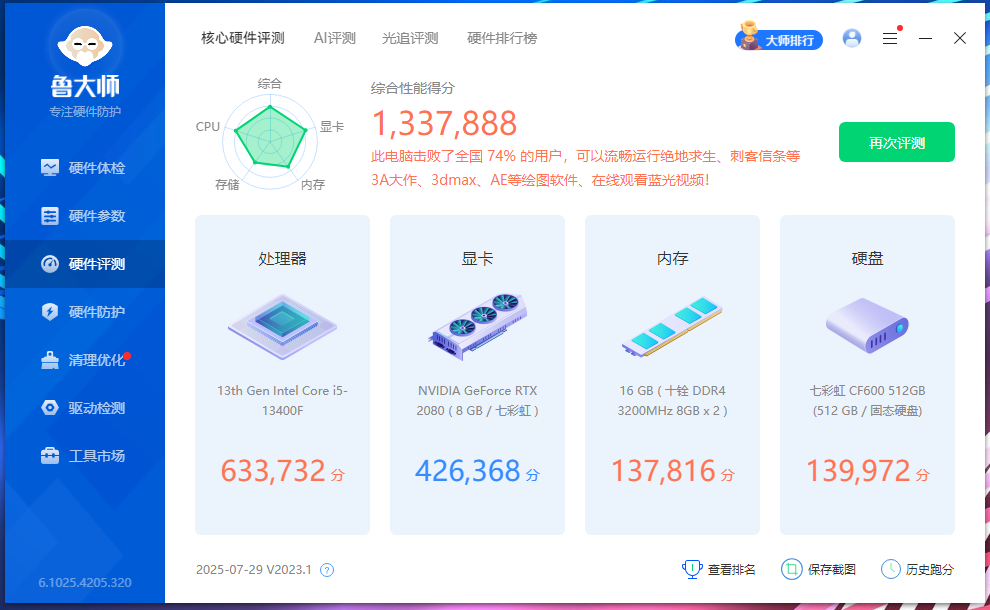Screen dimensions: 990x610
Task: Open 硬件体检 from the sidebar
Action: coord(85,167)
